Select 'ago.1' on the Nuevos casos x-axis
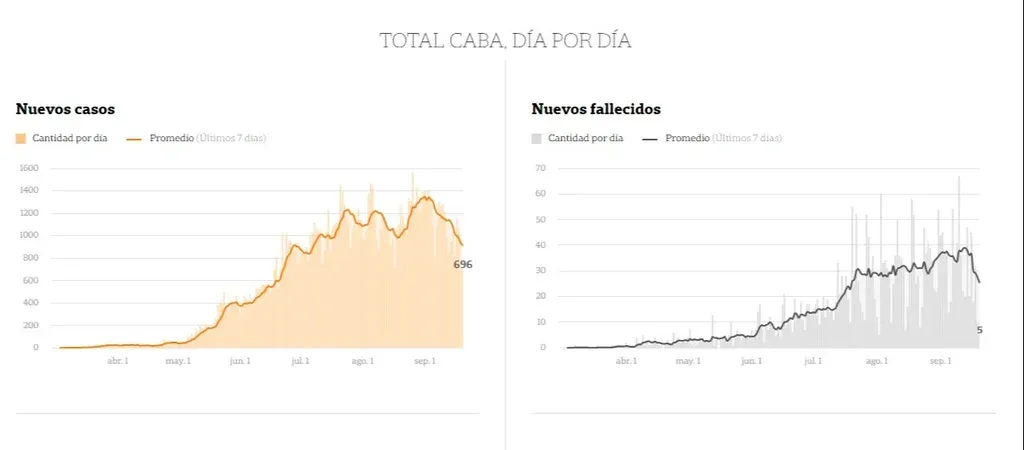This screenshot has width=1024, height=450. (x=362, y=362)
